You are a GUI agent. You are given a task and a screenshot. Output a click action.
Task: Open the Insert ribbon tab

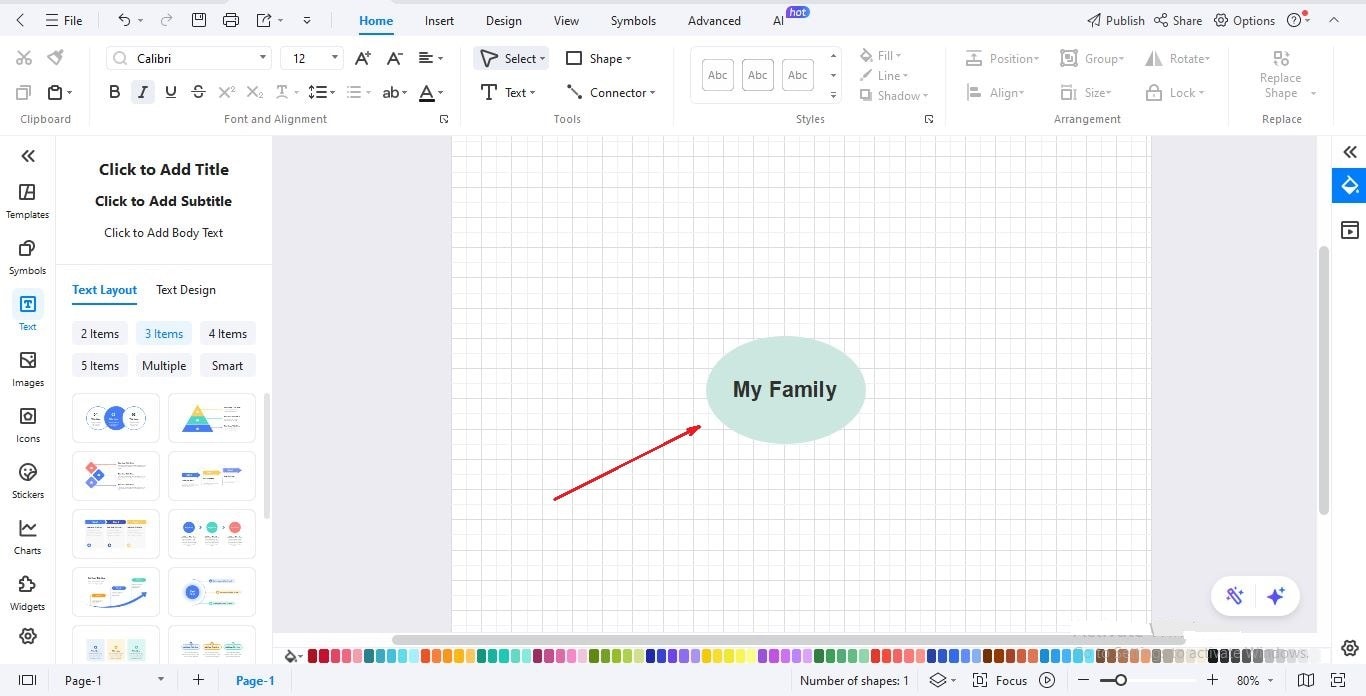point(439,20)
